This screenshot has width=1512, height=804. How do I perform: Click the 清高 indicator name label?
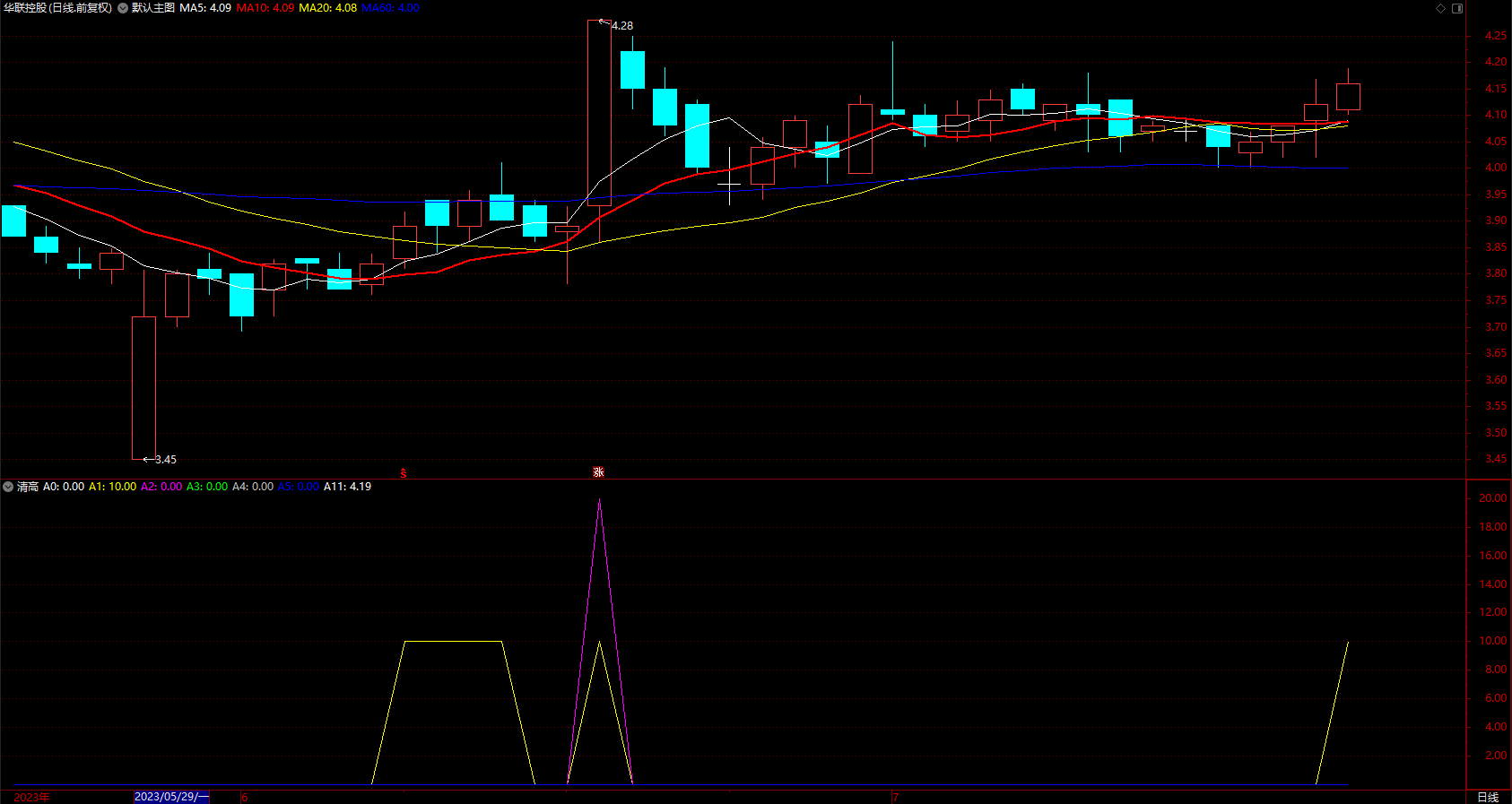[x=28, y=487]
